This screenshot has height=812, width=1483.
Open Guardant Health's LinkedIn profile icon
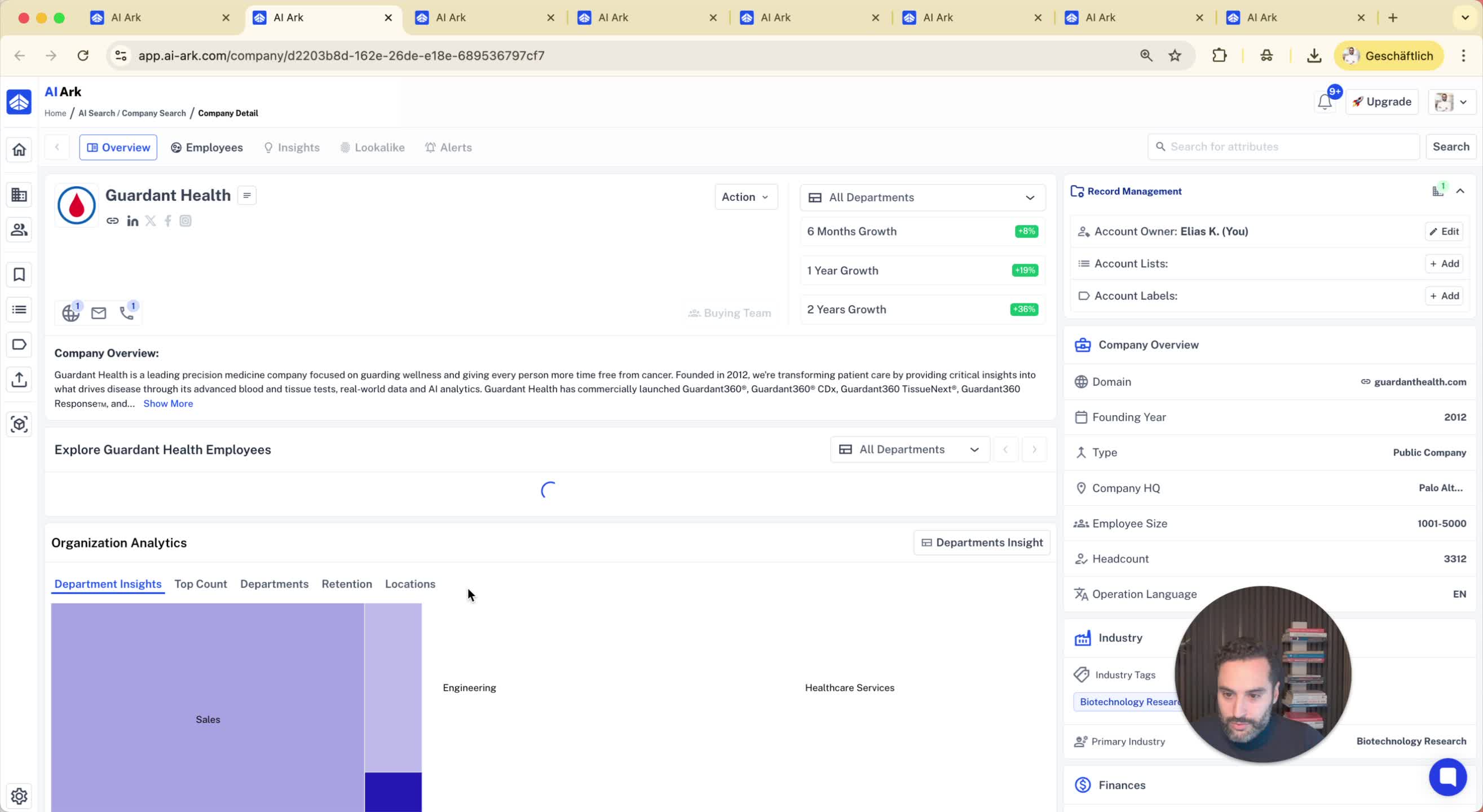tap(133, 221)
